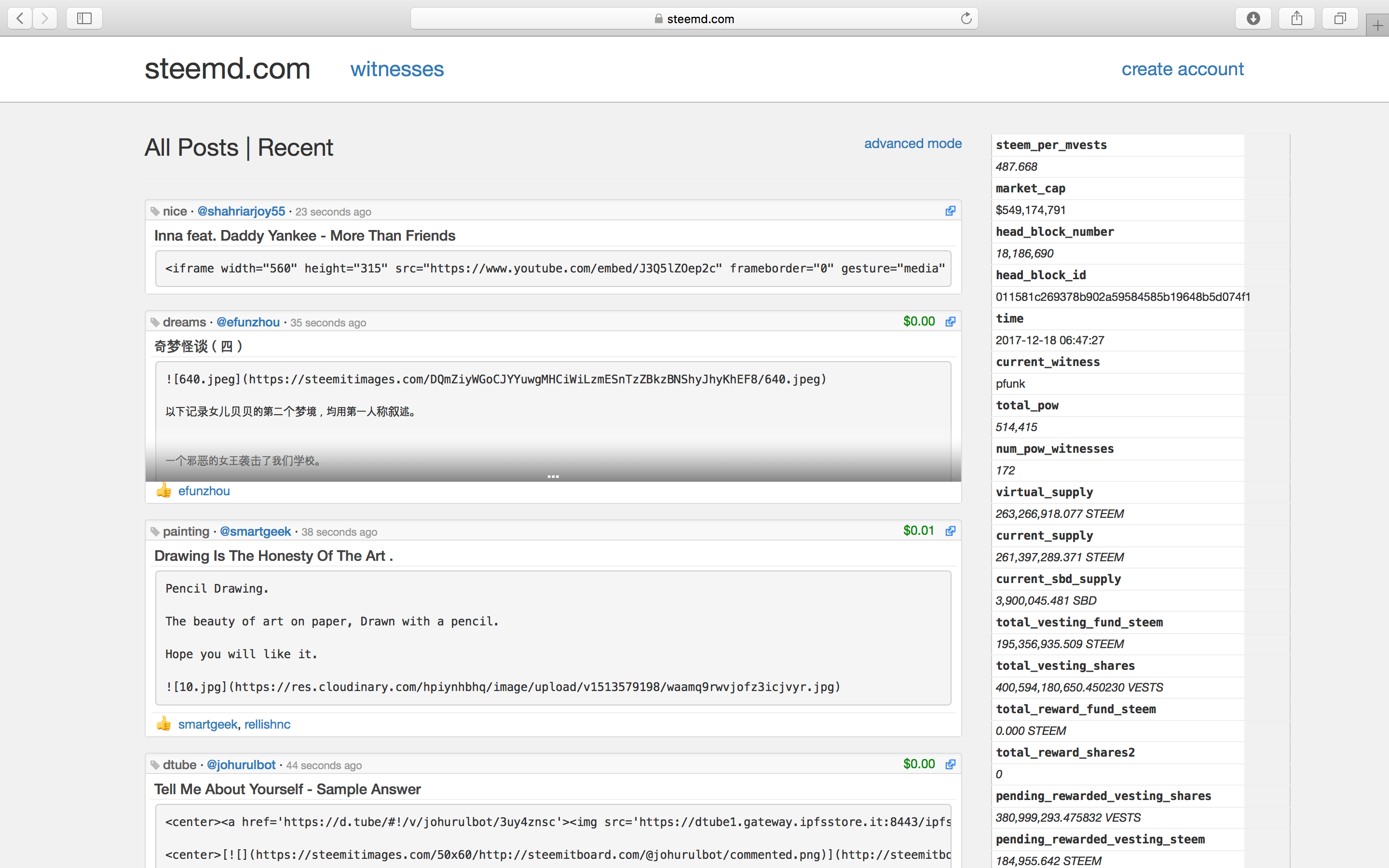1389x868 pixels.
Task: Open @efunzhou author profile
Action: click(248, 322)
